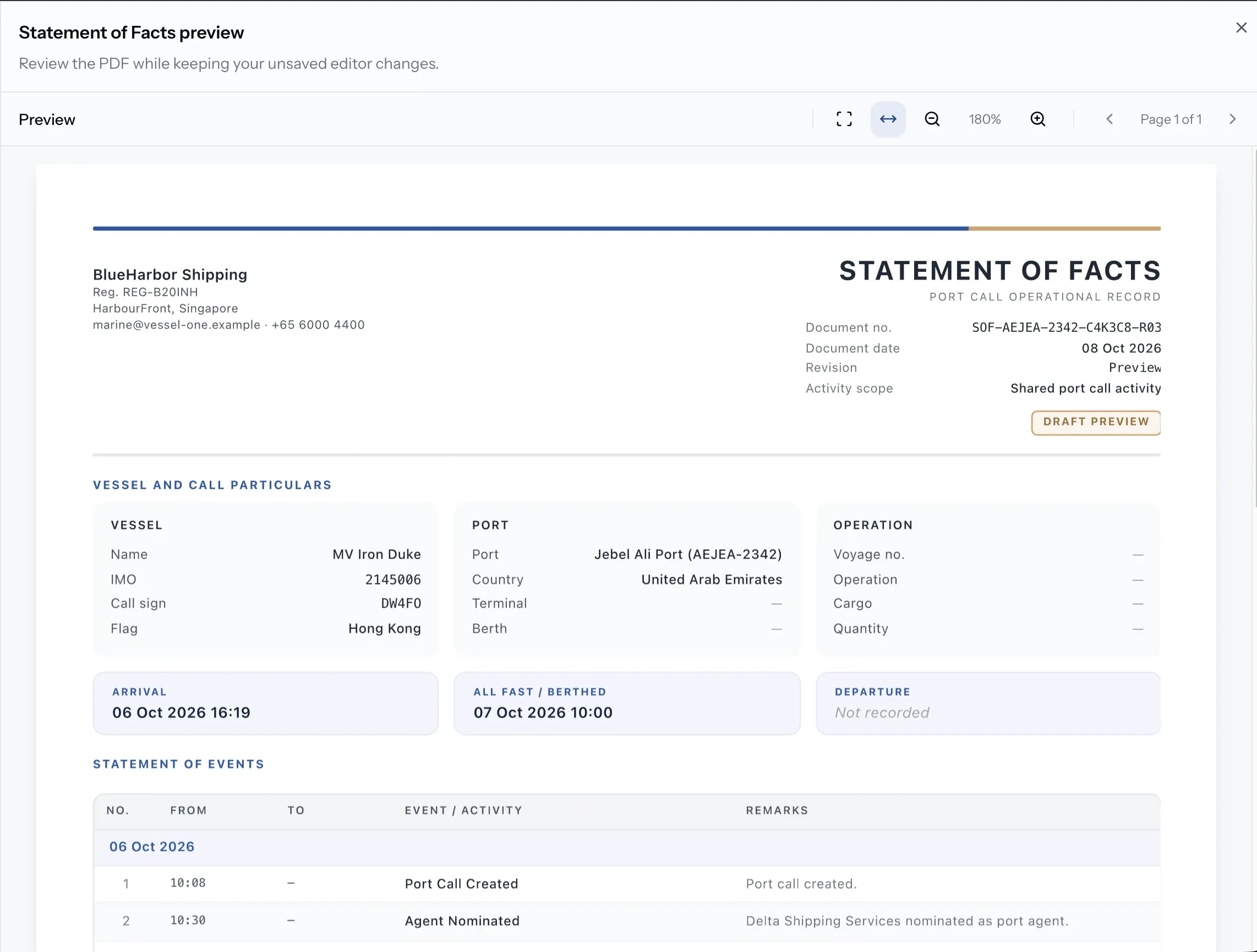
Task: Click the Port Call Created event row
Action: 627,884
